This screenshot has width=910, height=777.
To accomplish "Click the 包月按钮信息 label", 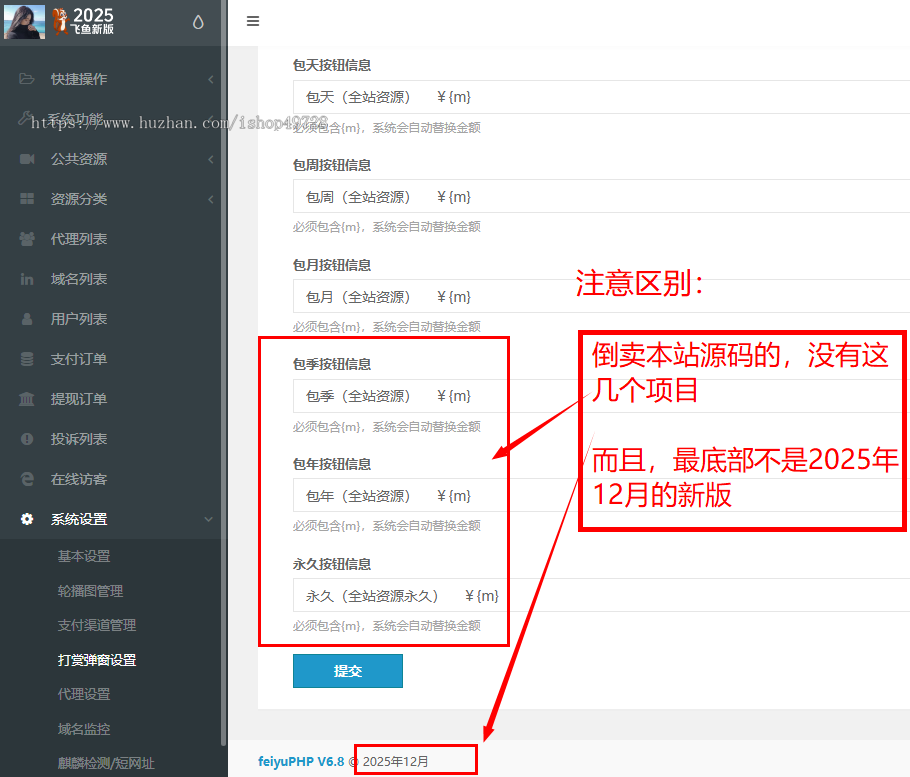I will [332, 265].
